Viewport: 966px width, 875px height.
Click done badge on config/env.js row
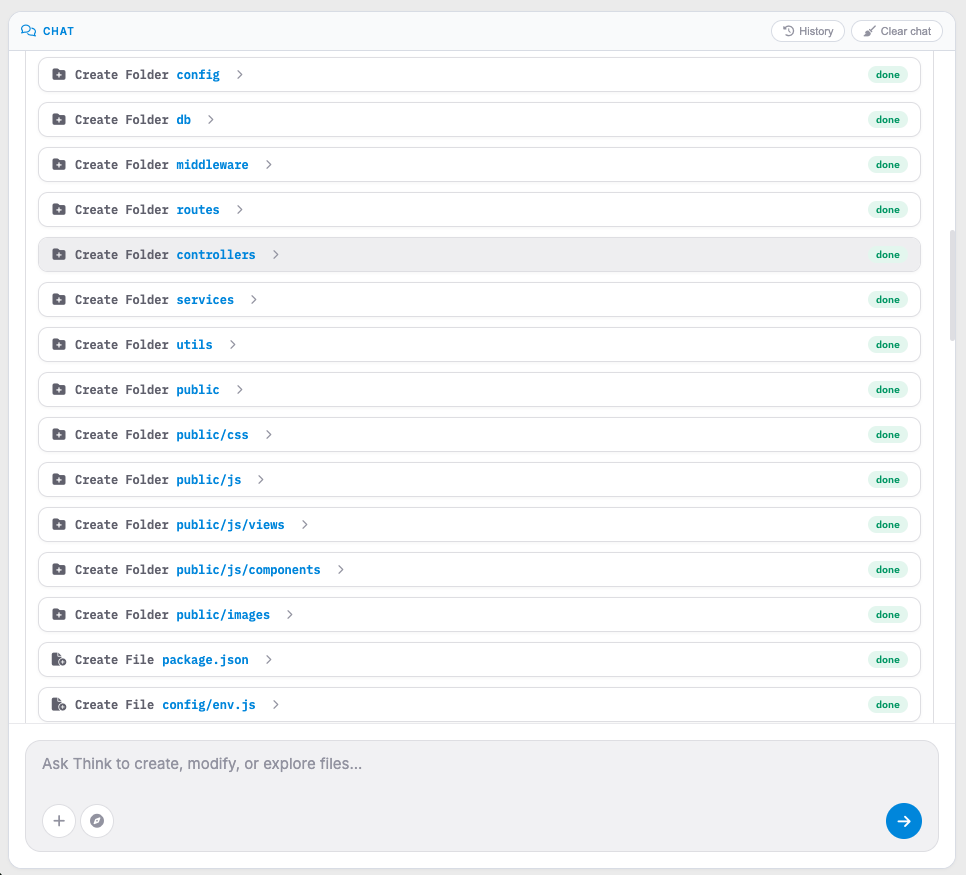[x=888, y=704]
